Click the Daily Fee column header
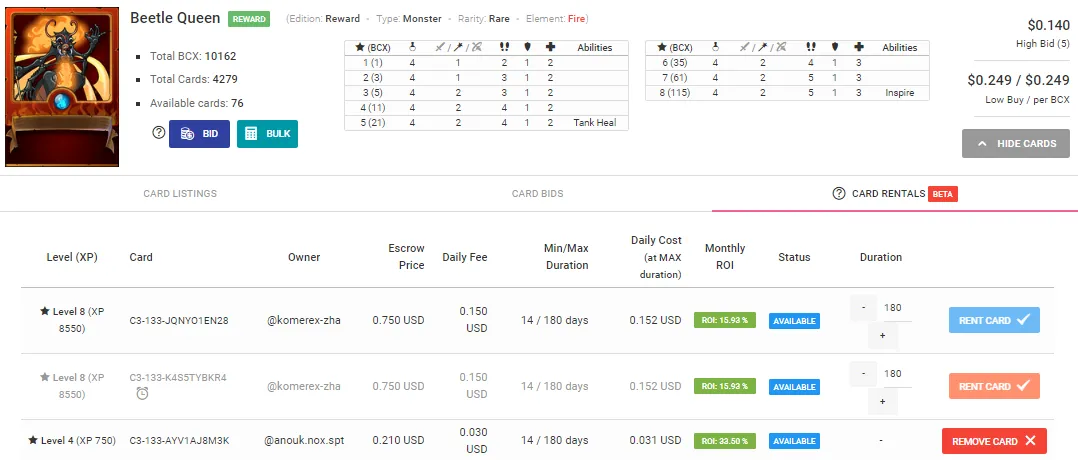 (465, 257)
